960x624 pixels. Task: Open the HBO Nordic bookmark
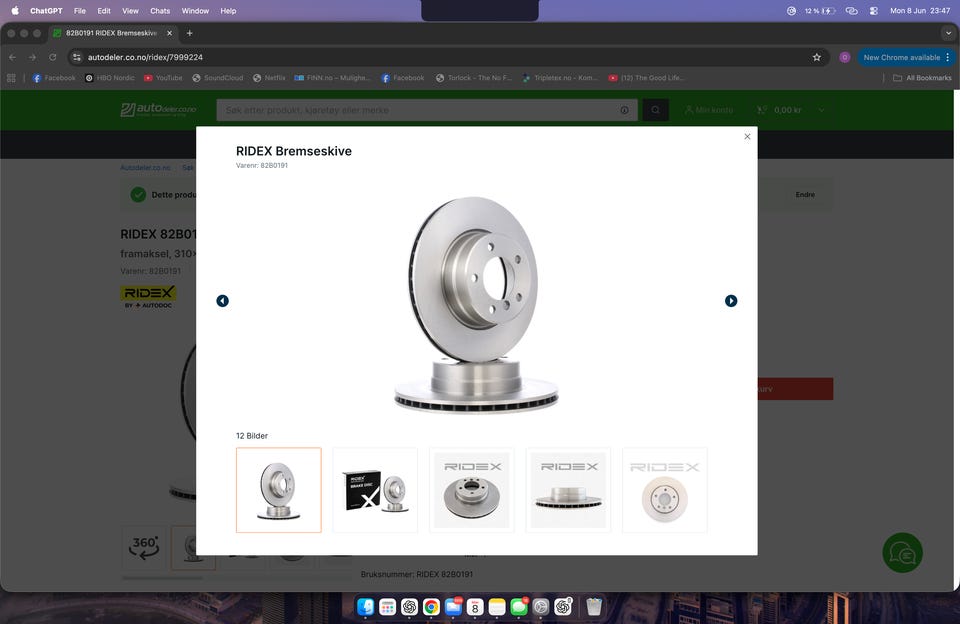(x=110, y=78)
